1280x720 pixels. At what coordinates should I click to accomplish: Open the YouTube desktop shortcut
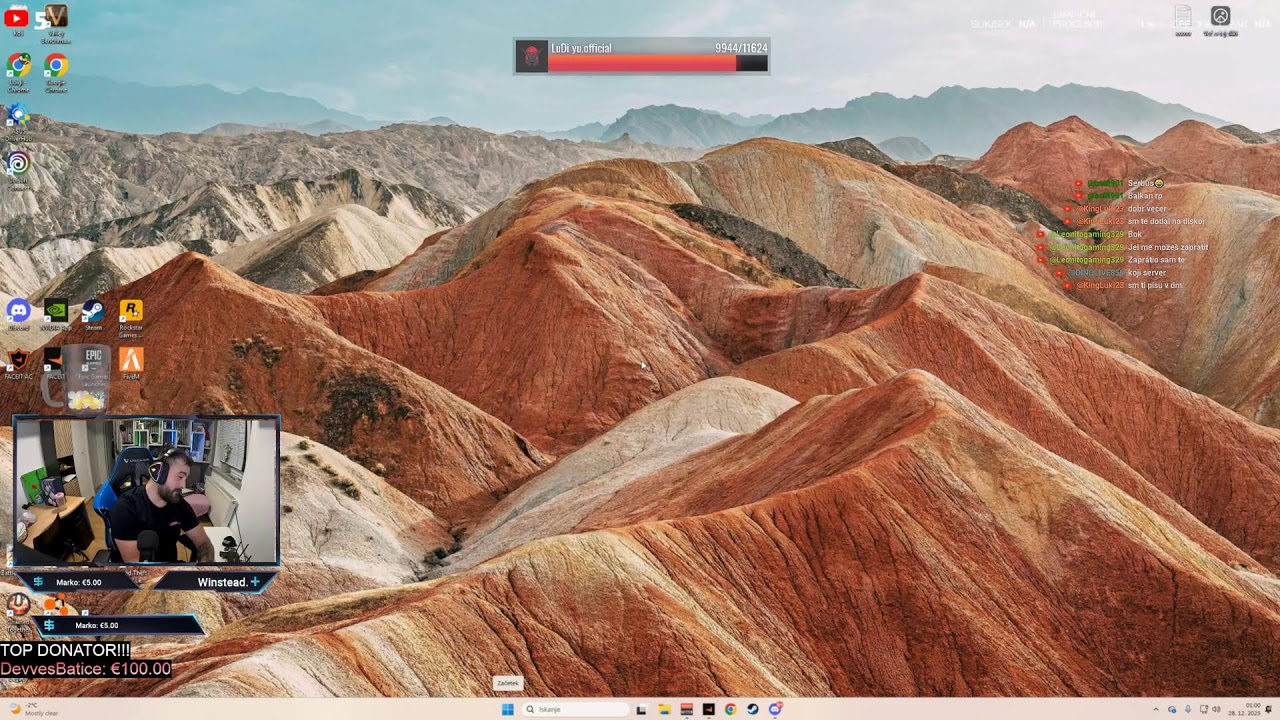pyautogui.click(x=17, y=20)
